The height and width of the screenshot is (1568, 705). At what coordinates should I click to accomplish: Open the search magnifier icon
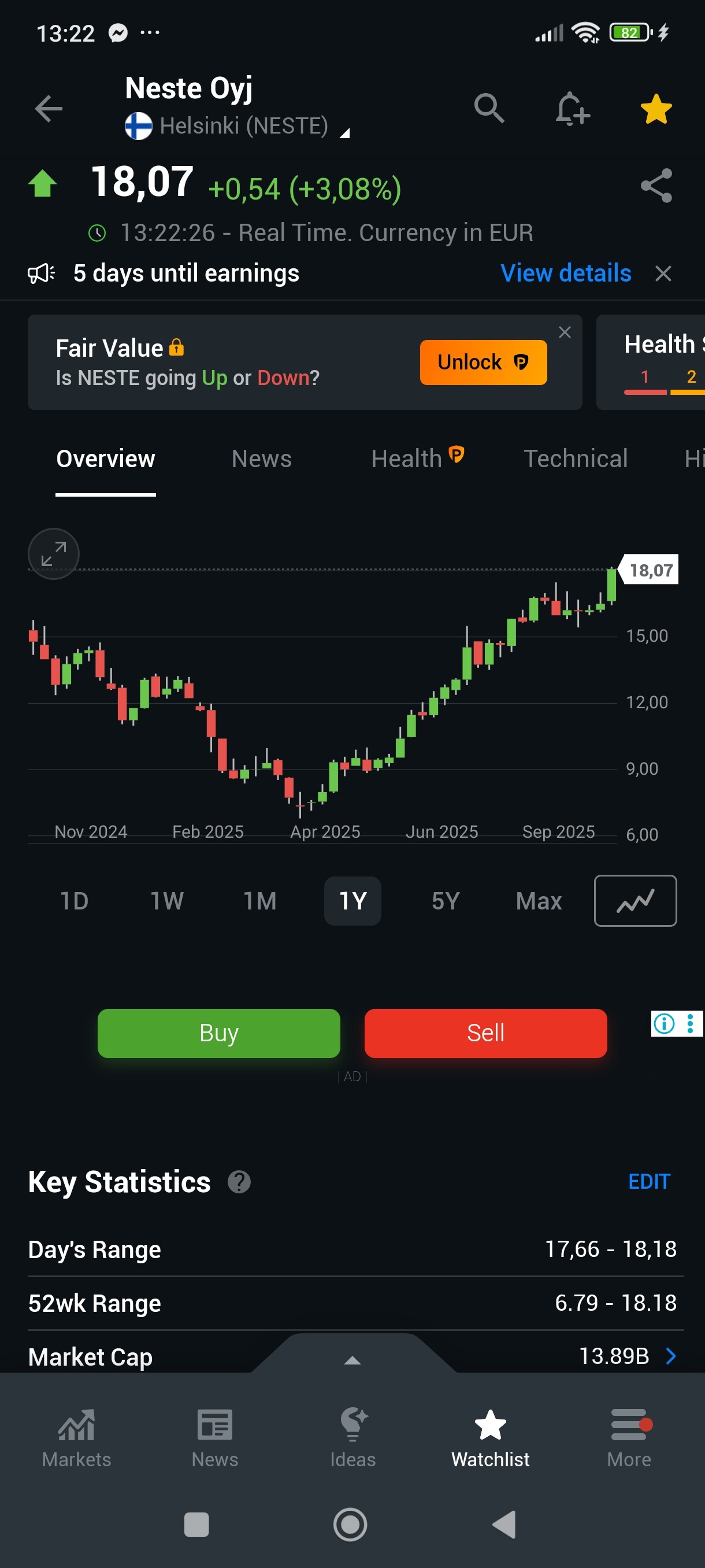489,109
